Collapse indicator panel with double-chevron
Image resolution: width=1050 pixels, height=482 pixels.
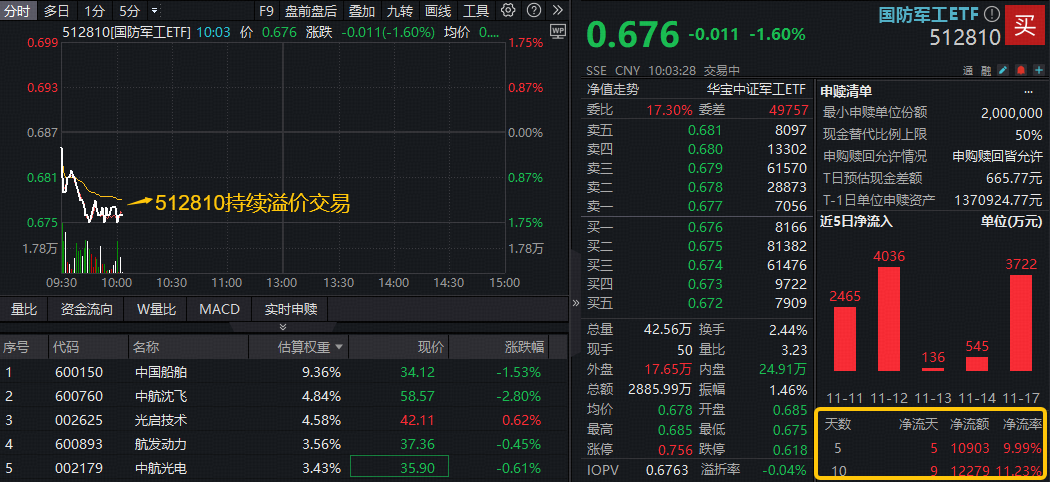point(283,327)
